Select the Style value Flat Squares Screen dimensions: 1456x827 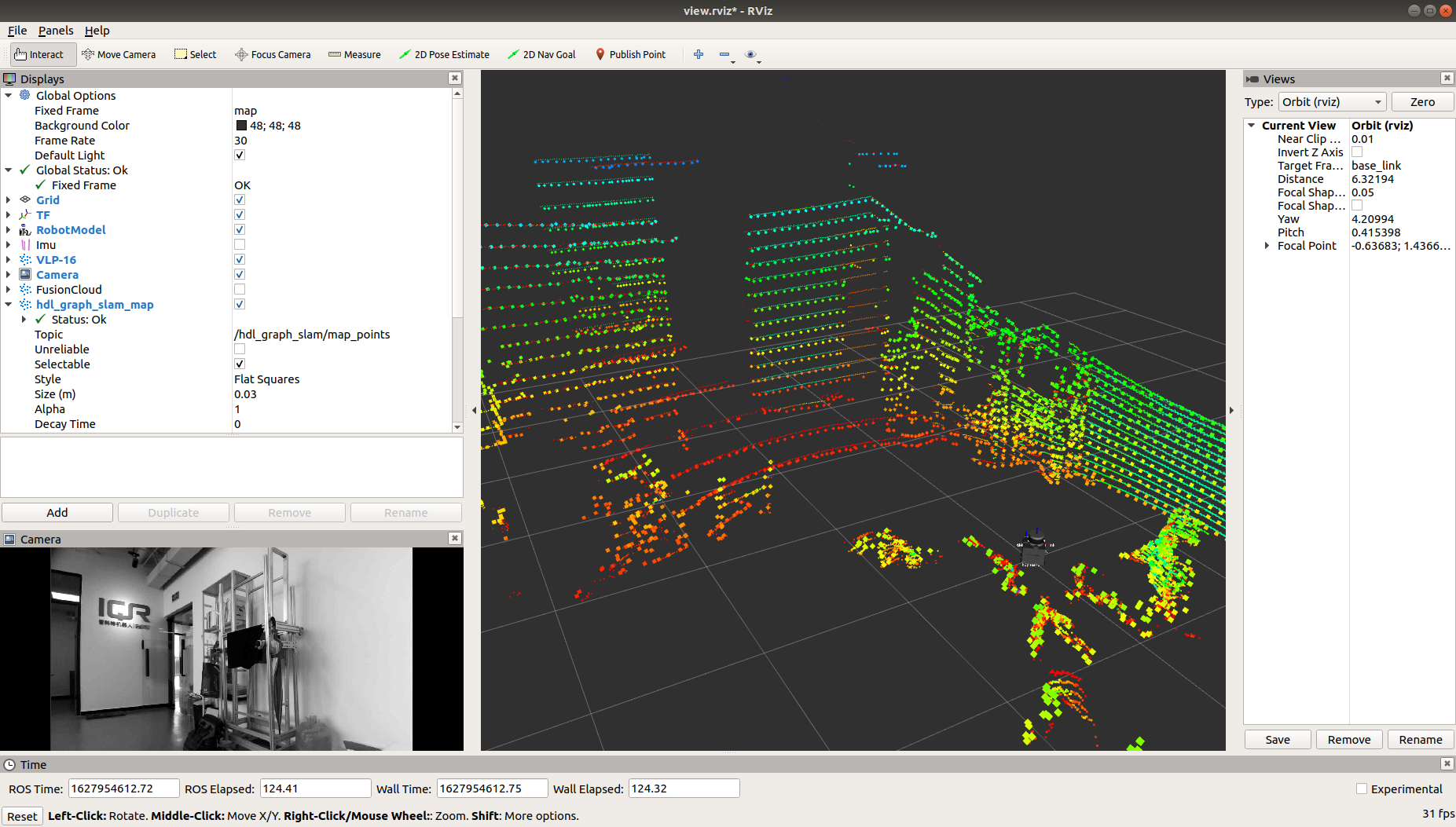pos(267,379)
